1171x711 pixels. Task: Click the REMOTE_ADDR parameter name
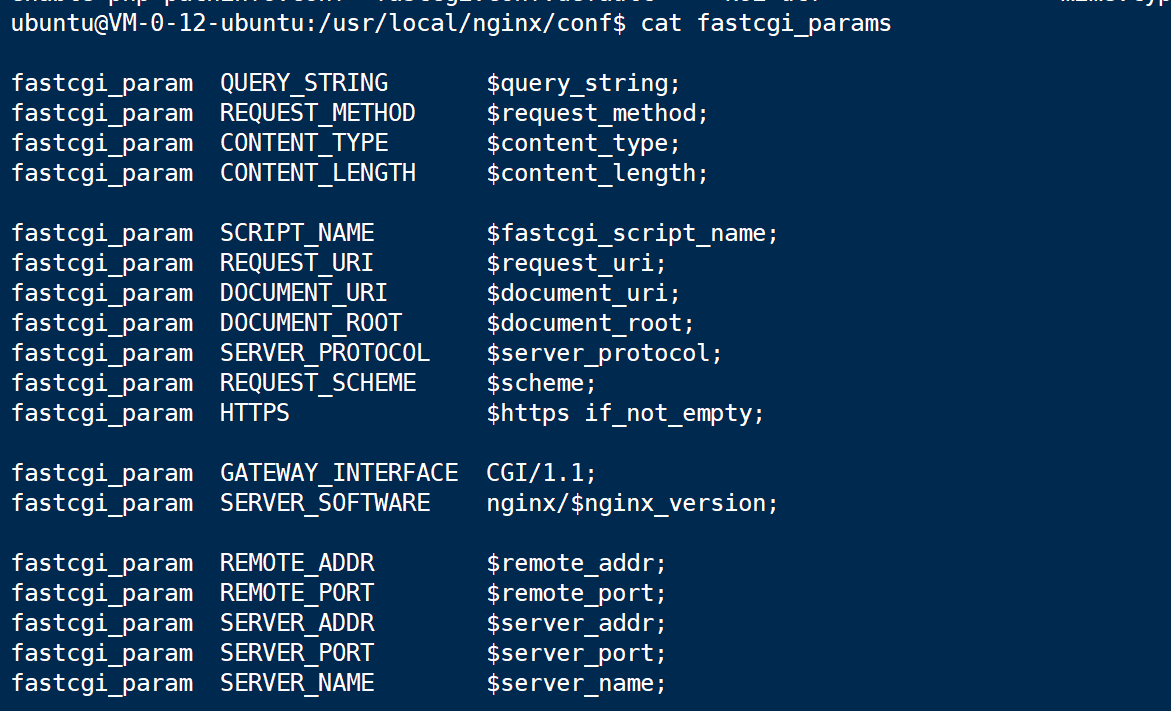pyautogui.click(x=297, y=562)
